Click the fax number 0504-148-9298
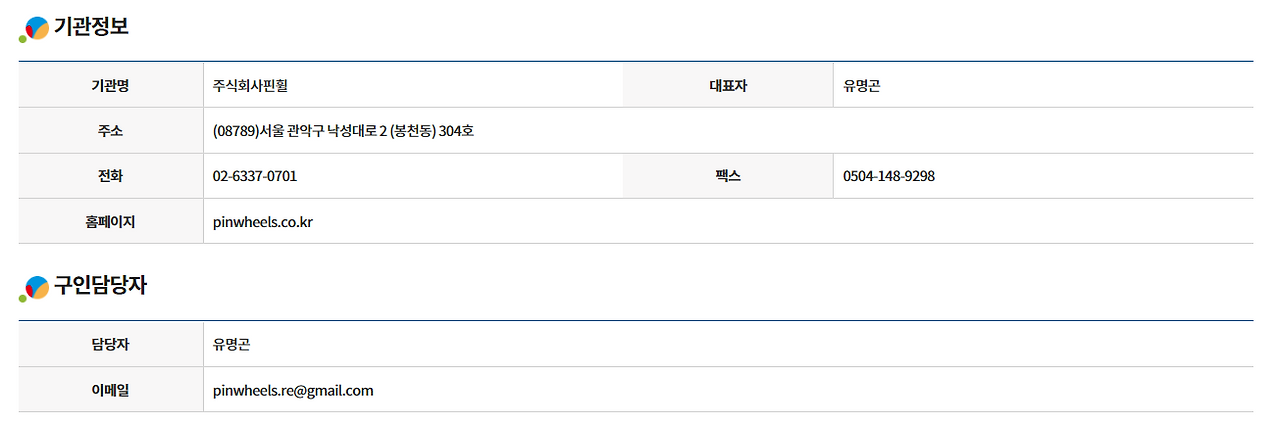The height and width of the screenshot is (423, 1280). click(x=888, y=176)
